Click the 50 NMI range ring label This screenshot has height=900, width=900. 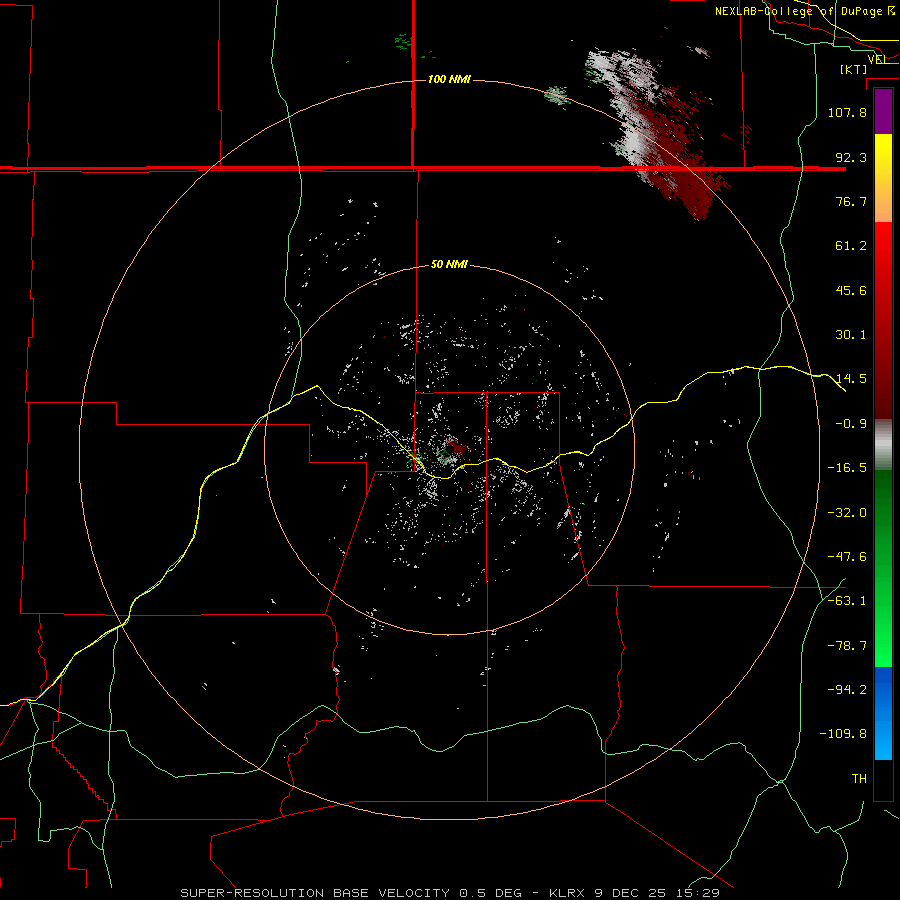(449, 264)
